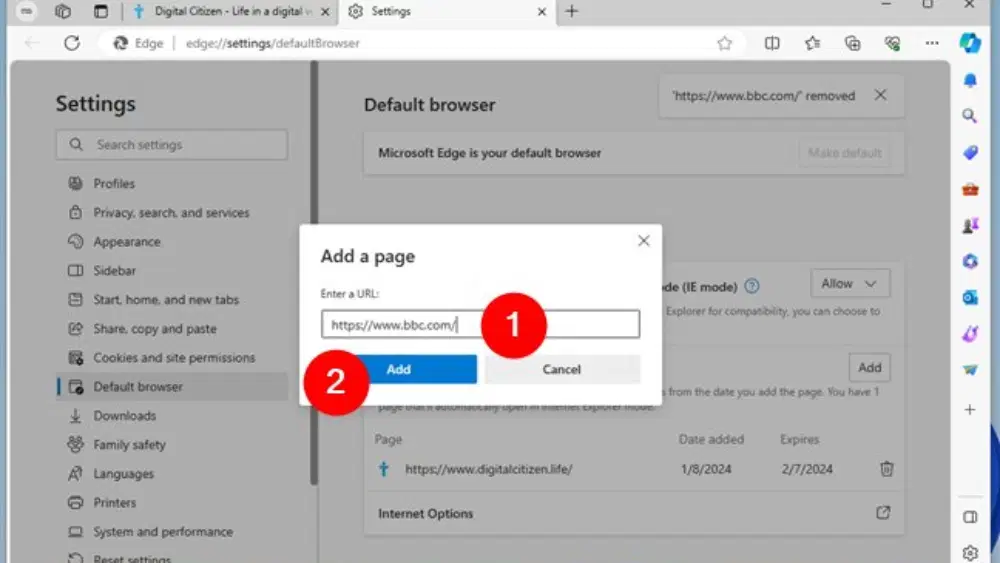1000x563 pixels.
Task: Delete the digitalcitizen.life page entry
Action: pyautogui.click(x=886, y=469)
